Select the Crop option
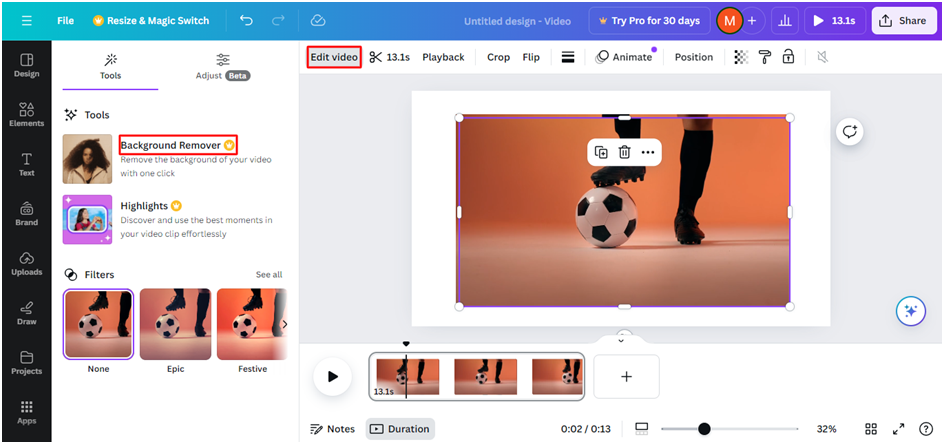Viewport: 944px width, 444px height. point(498,57)
